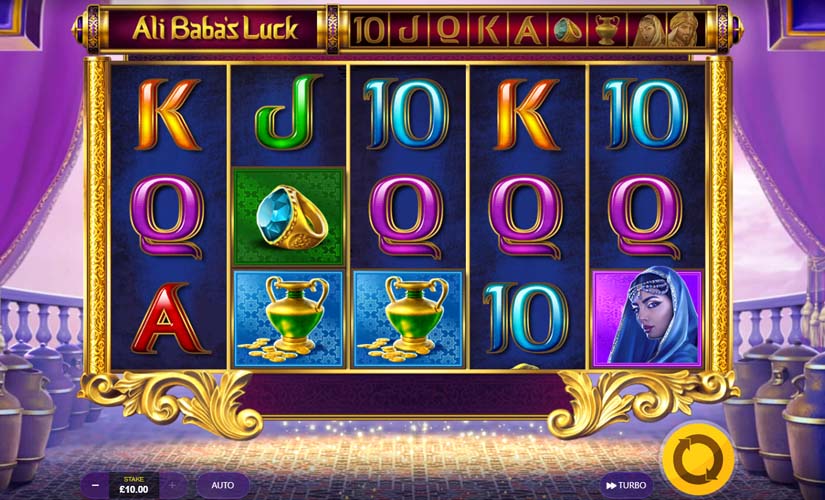Click the blue diamond ring symbol on reels

pyautogui.click(x=288, y=216)
